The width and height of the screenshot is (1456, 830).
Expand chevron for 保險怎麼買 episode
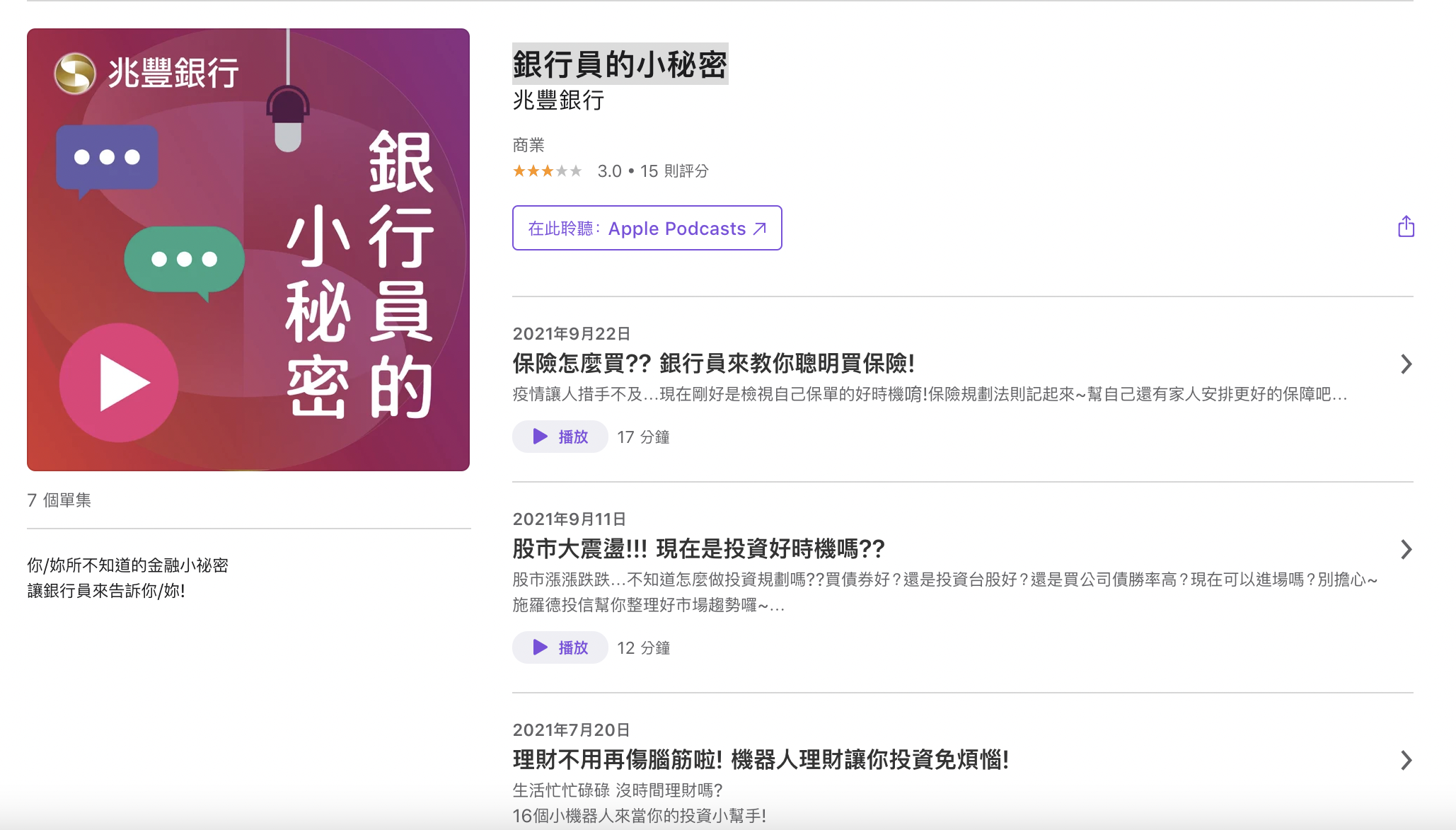click(x=1406, y=364)
